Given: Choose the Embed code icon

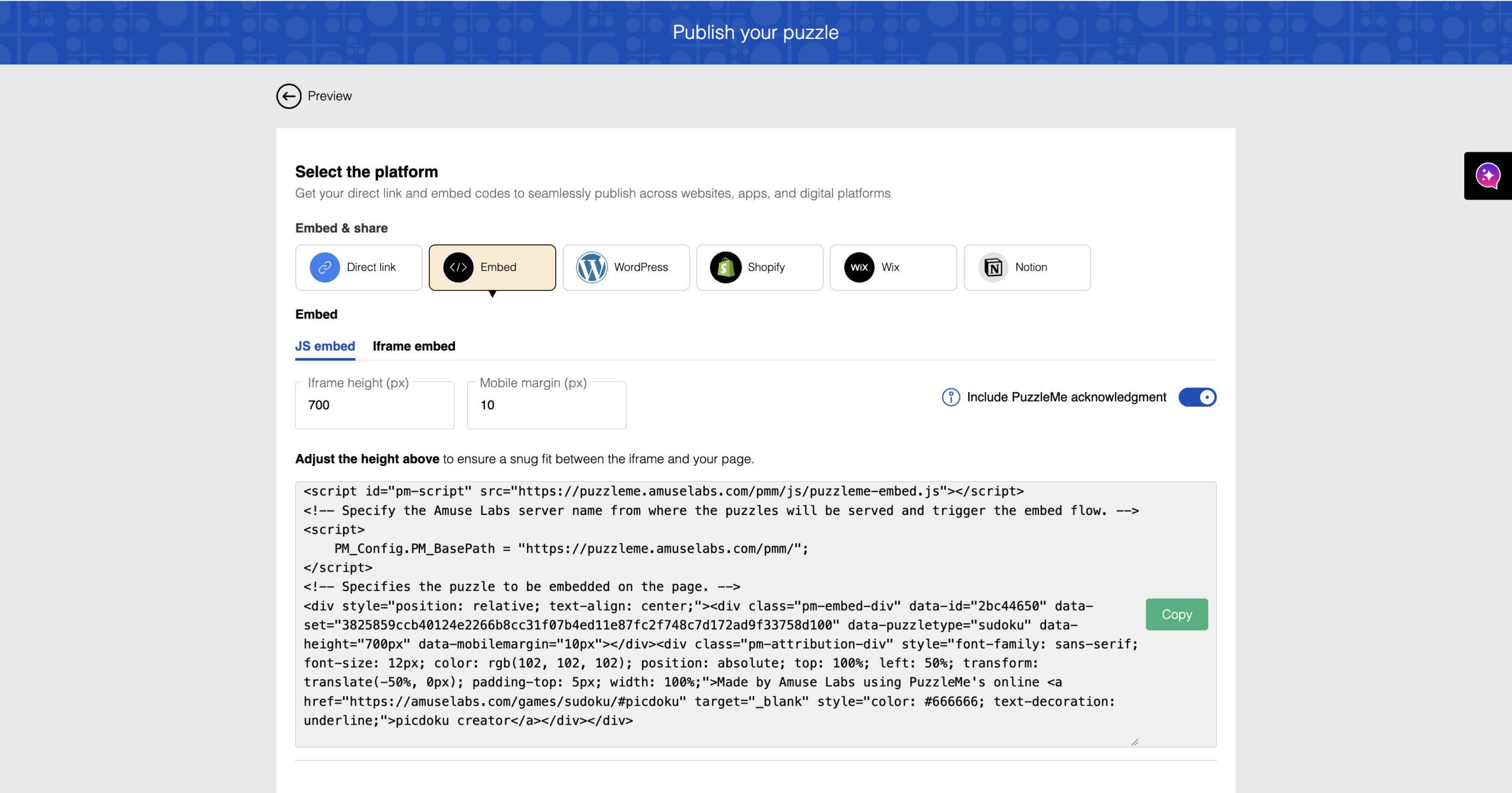Looking at the screenshot, I should [458, 267].
